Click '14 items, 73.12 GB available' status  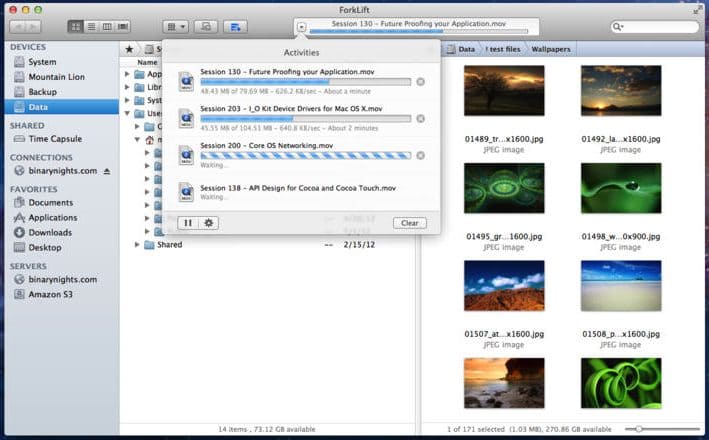coord(267,429)
